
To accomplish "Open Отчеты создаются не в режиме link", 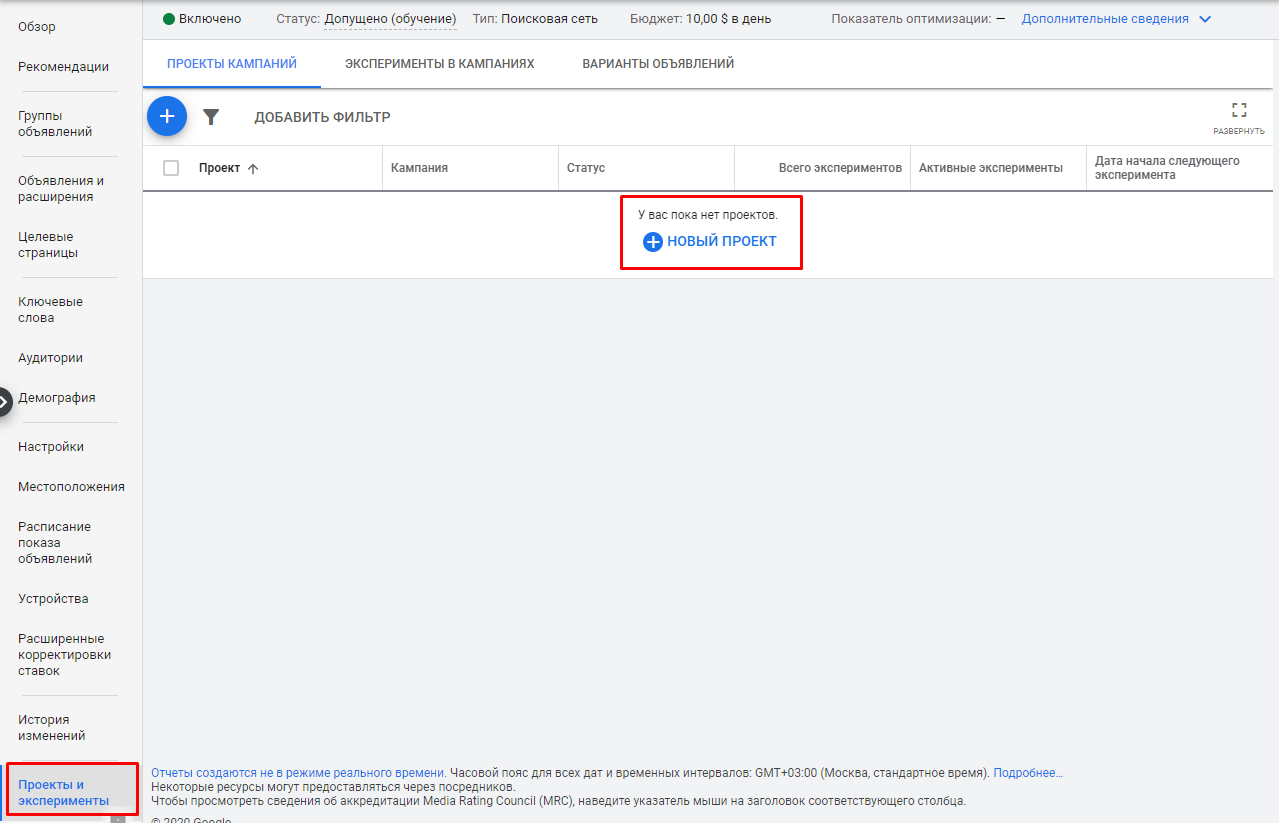I will 298,773.
